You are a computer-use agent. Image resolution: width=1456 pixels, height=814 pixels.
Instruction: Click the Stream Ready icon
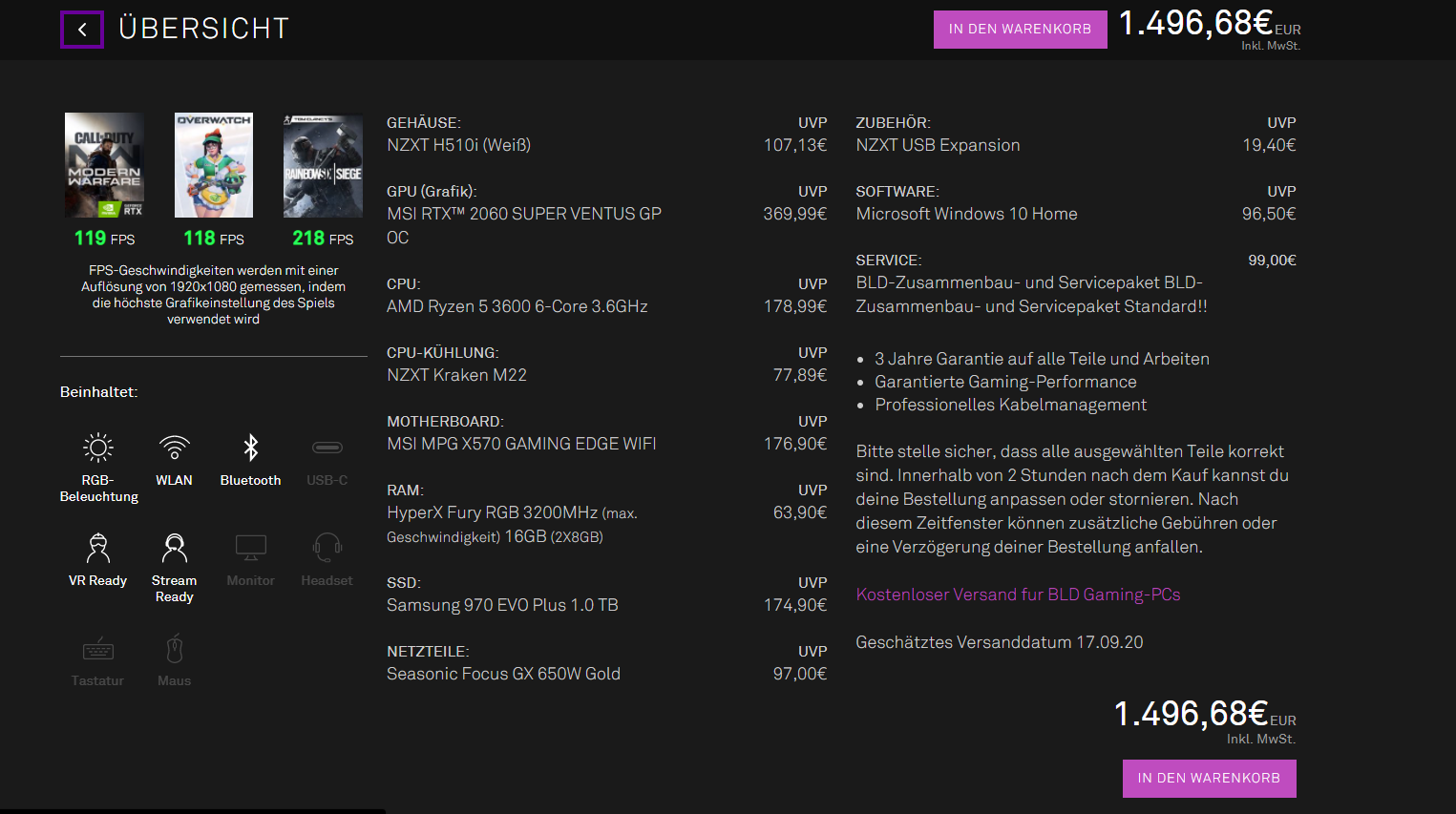tap(174, 548)
